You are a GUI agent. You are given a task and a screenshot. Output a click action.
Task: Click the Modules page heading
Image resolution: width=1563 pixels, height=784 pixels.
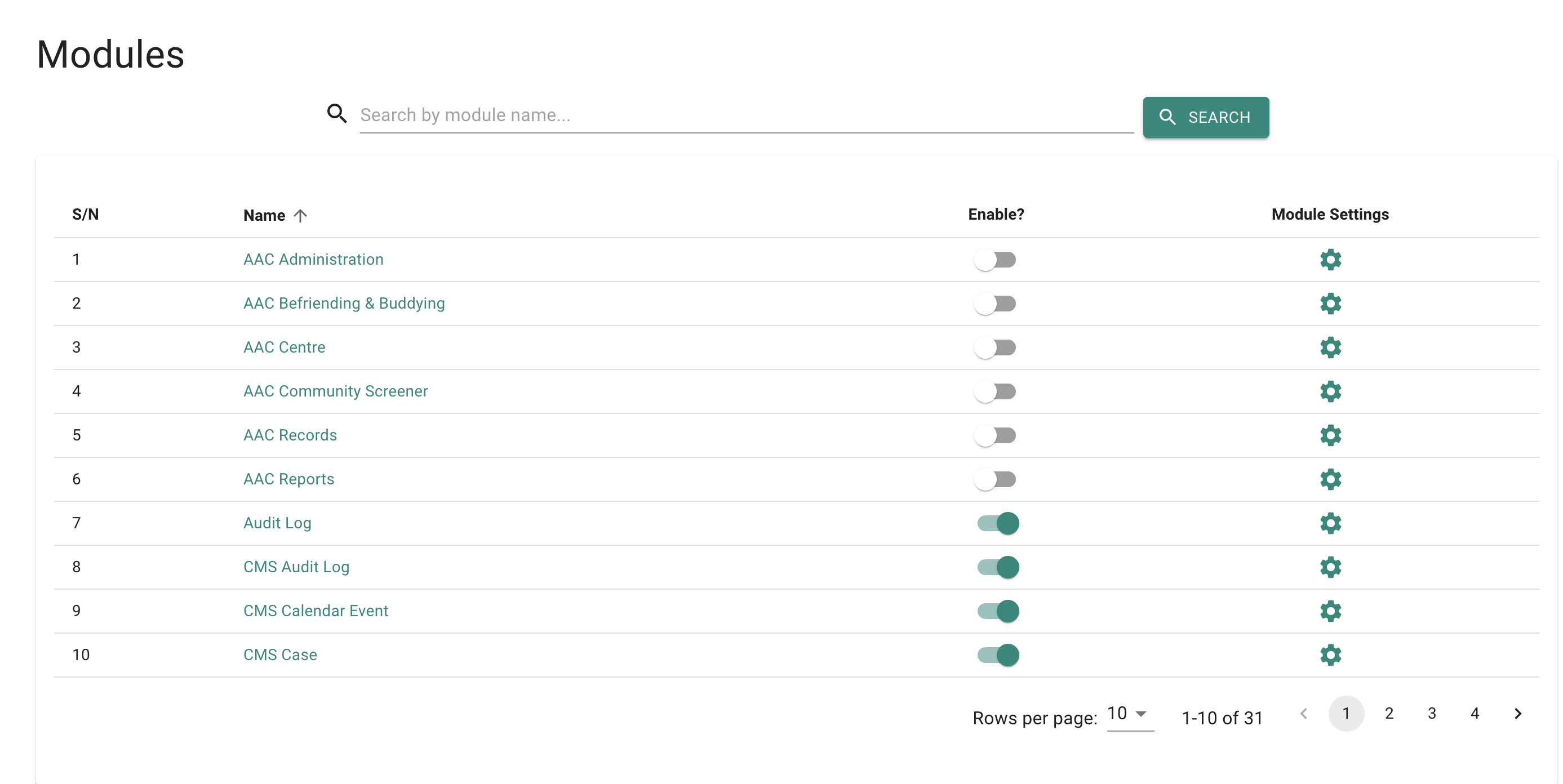tap(110, 55)
